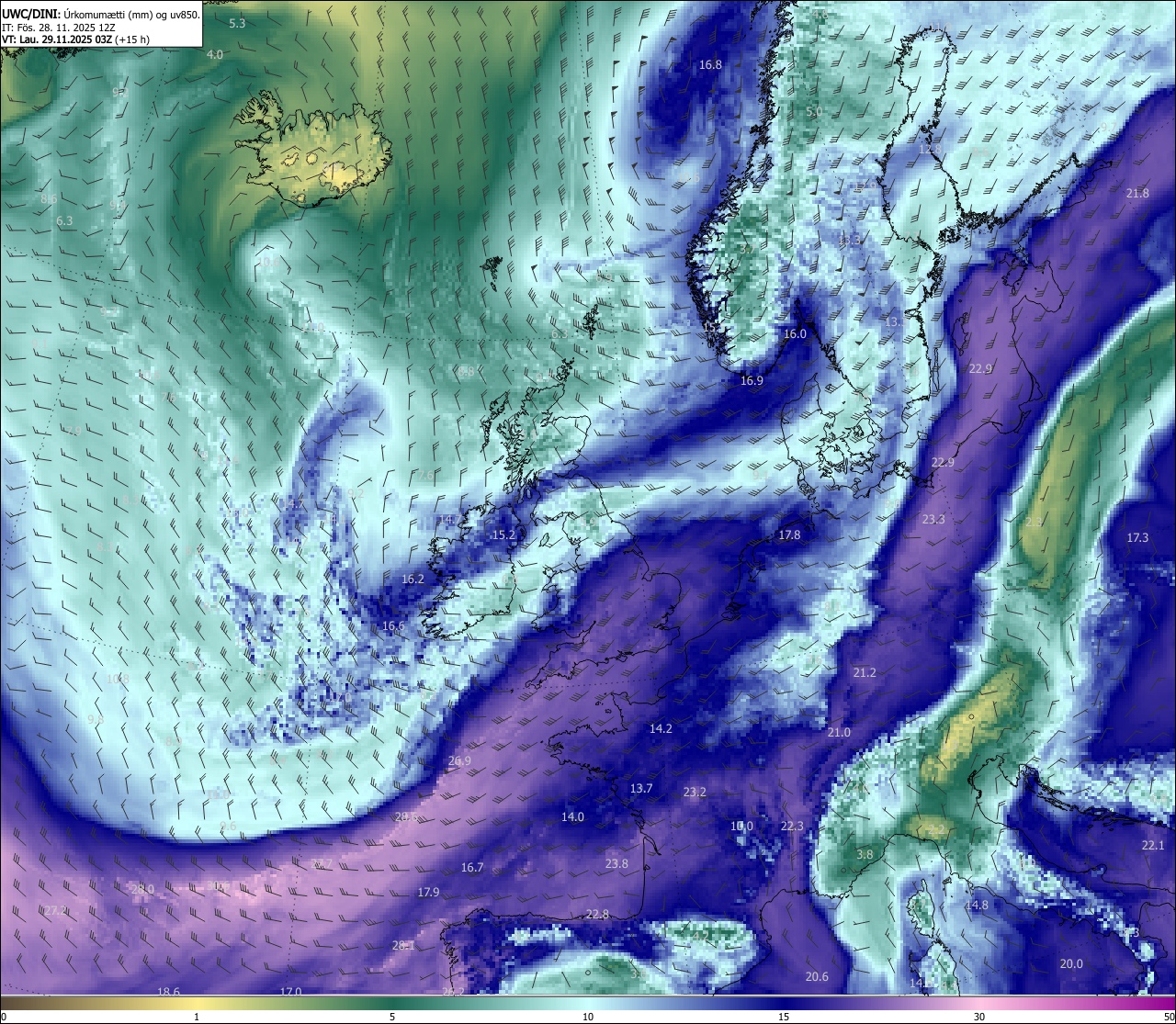The image size is (1176, 1024).
Task: Click the 23.2 value over northern France
Action: pyautogui.click(x=695, y=793)
